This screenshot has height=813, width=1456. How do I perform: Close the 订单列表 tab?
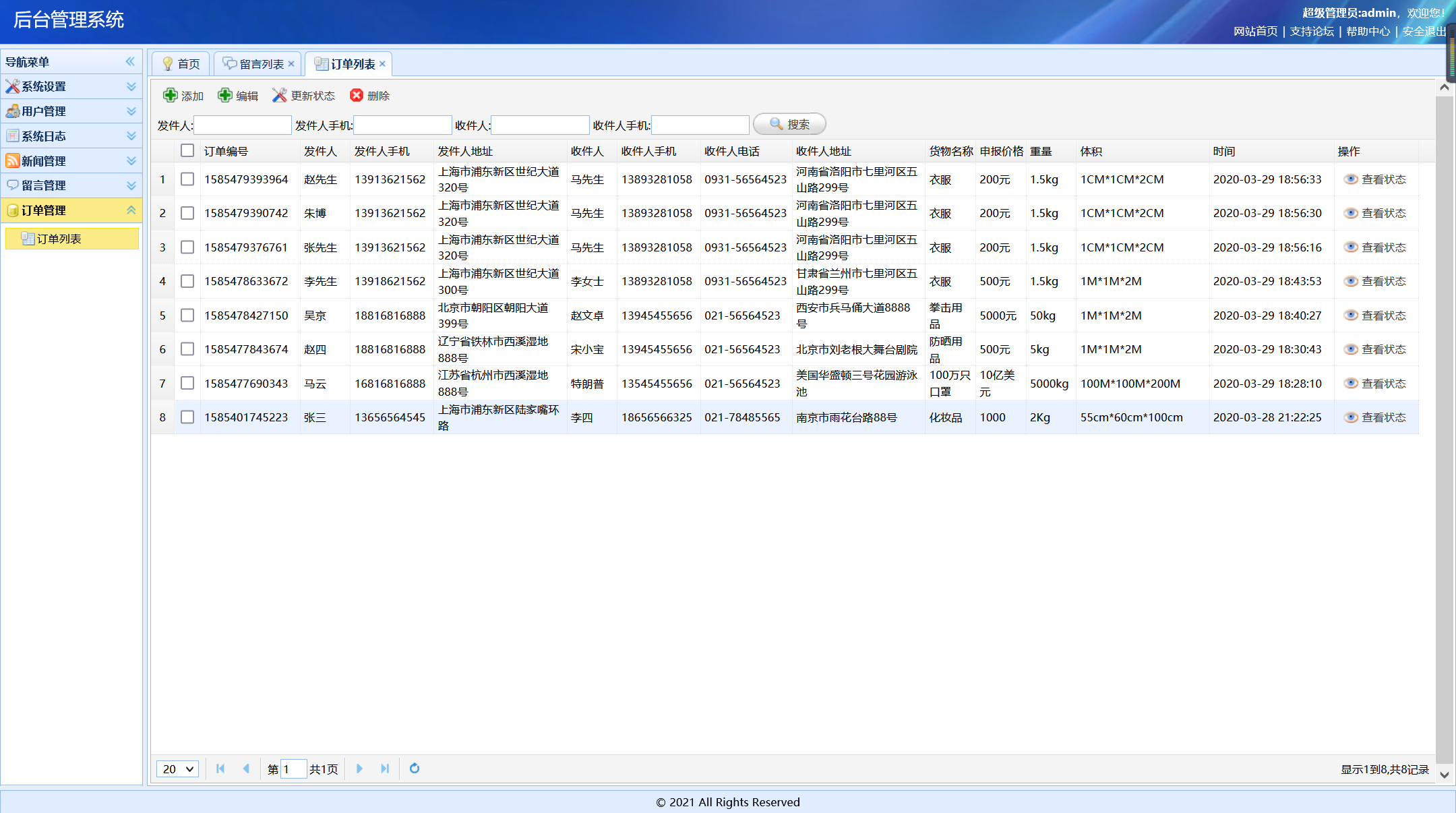tap(382, 63)
